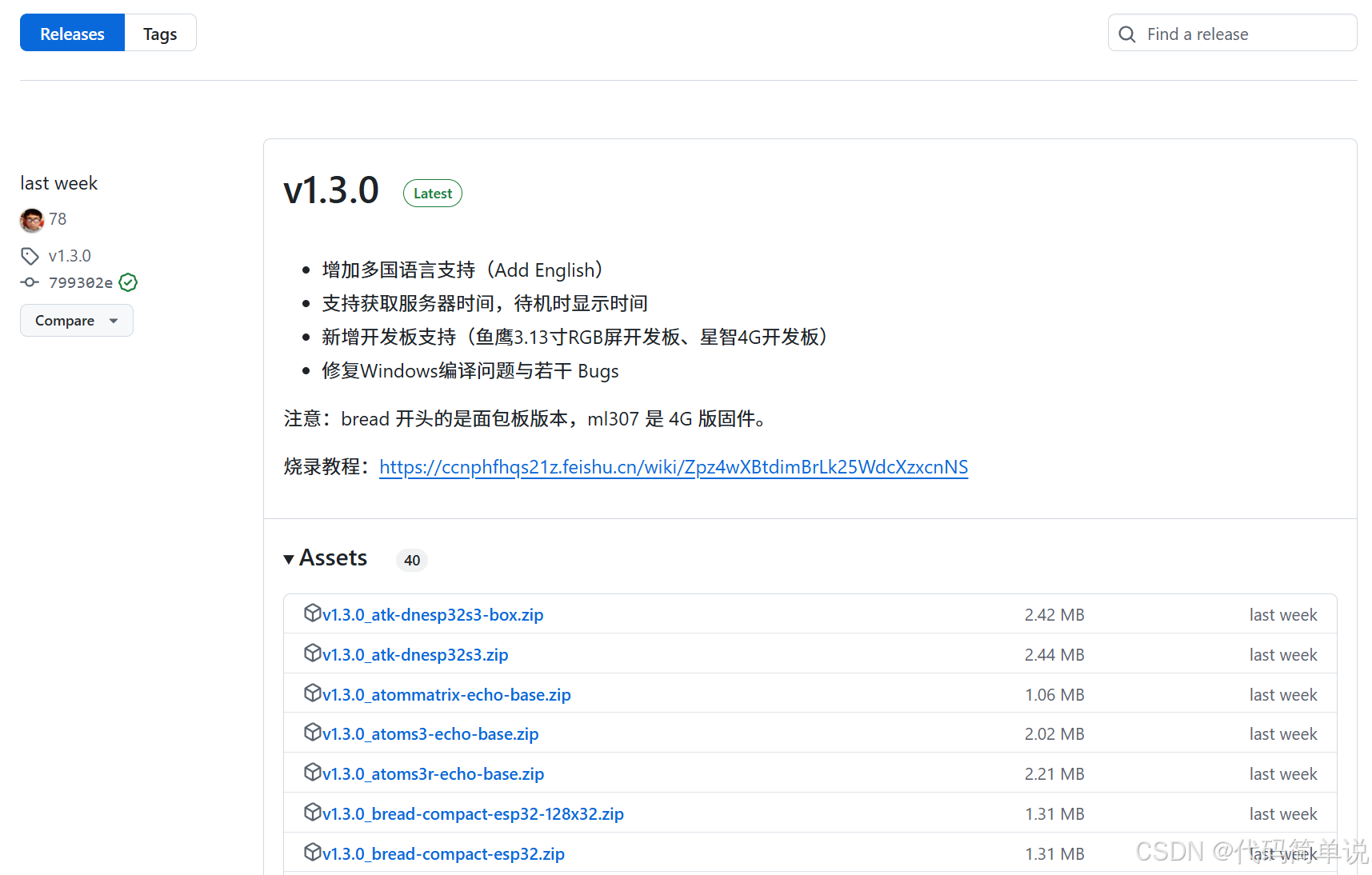1372x875 pixels.
Task: Open the Compare dropdown
Action: click(77, 321)
